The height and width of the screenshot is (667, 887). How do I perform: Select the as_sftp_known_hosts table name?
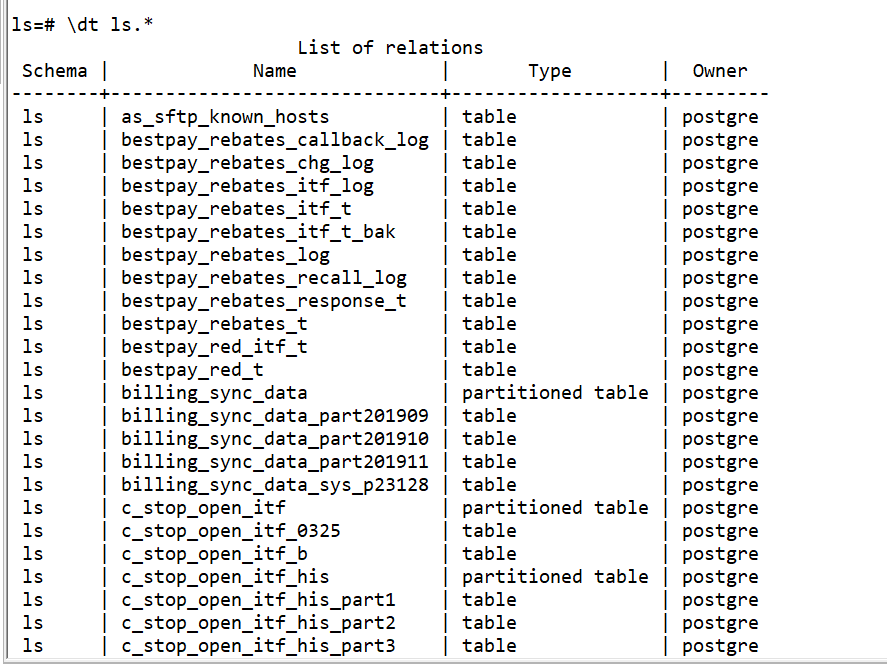tap(225, 117)
